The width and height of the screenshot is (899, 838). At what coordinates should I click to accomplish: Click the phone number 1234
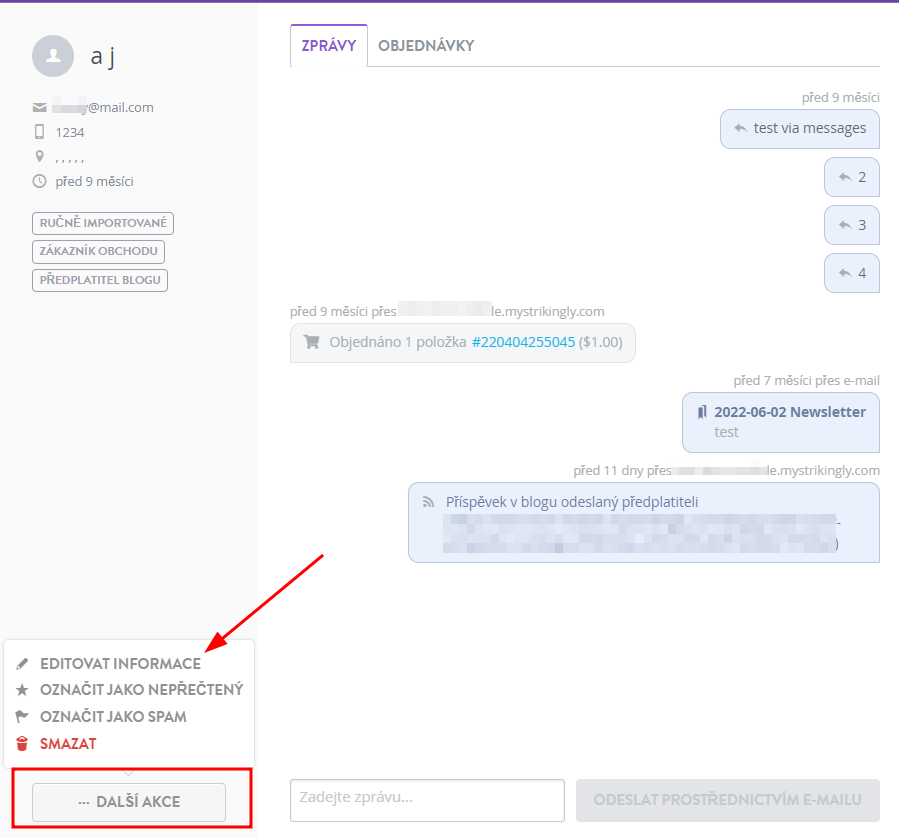[70, 132]
